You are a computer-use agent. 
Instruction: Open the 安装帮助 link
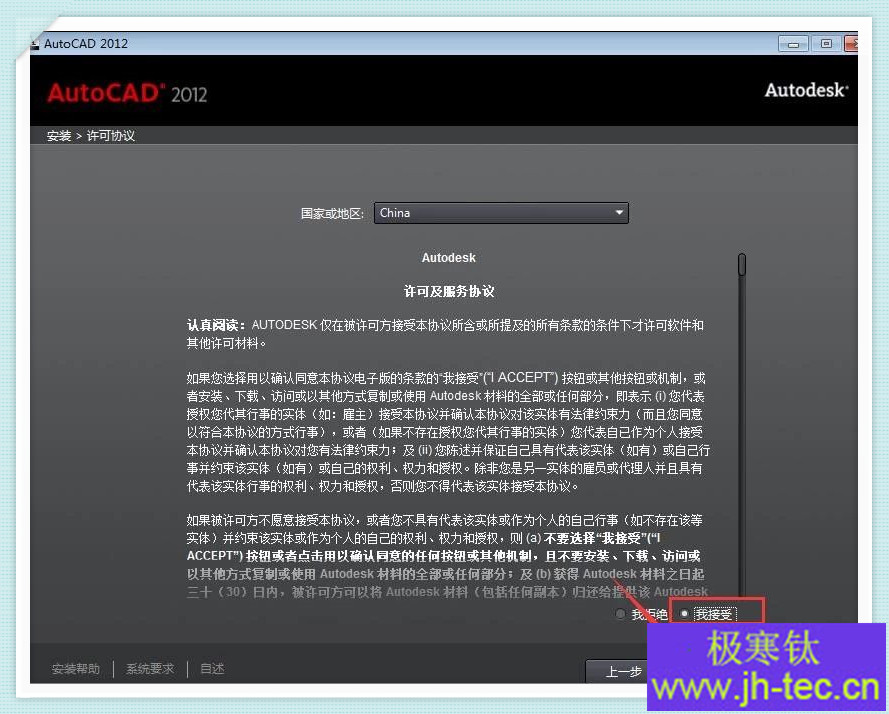(x=75, y=669)
